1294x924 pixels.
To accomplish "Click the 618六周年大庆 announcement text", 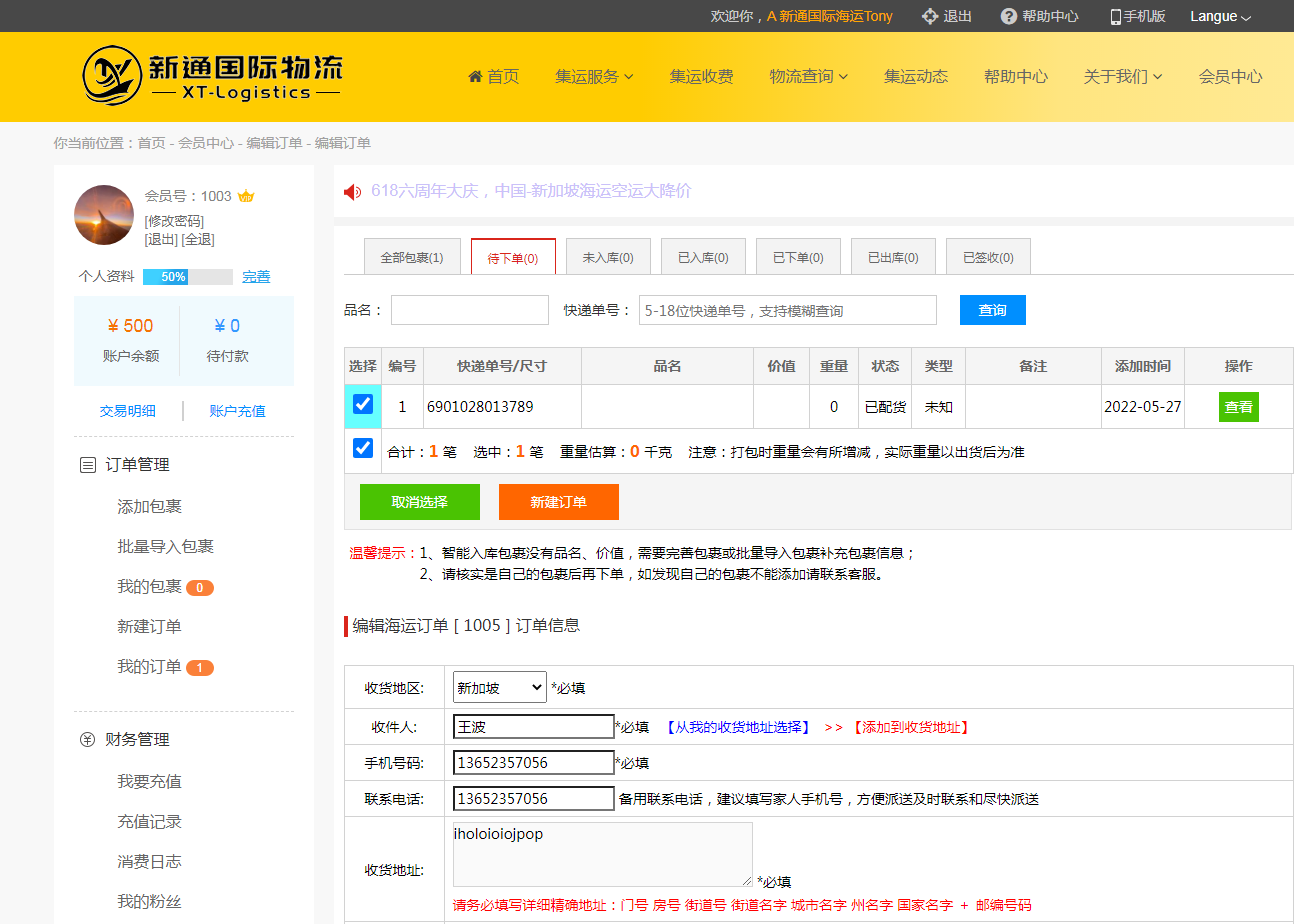I will (x=531, y=191).
